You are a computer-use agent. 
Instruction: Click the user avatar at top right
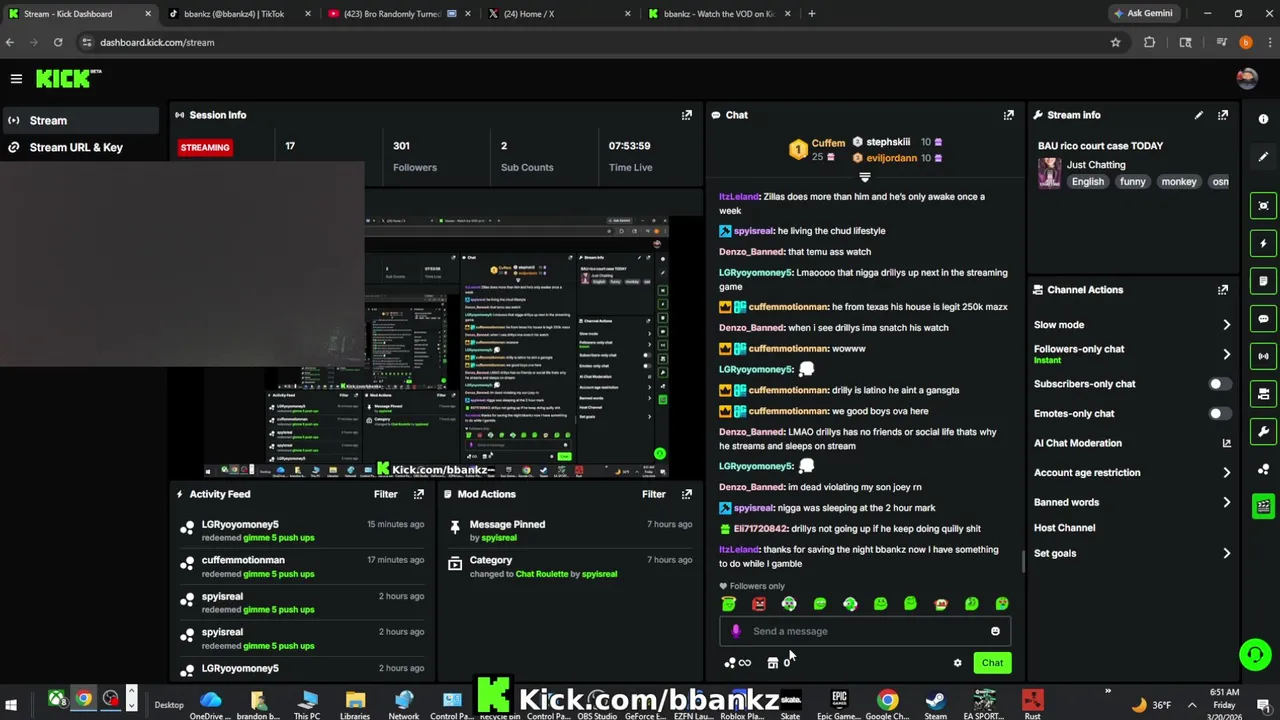pyautogui.click(x=1246, y=78)
